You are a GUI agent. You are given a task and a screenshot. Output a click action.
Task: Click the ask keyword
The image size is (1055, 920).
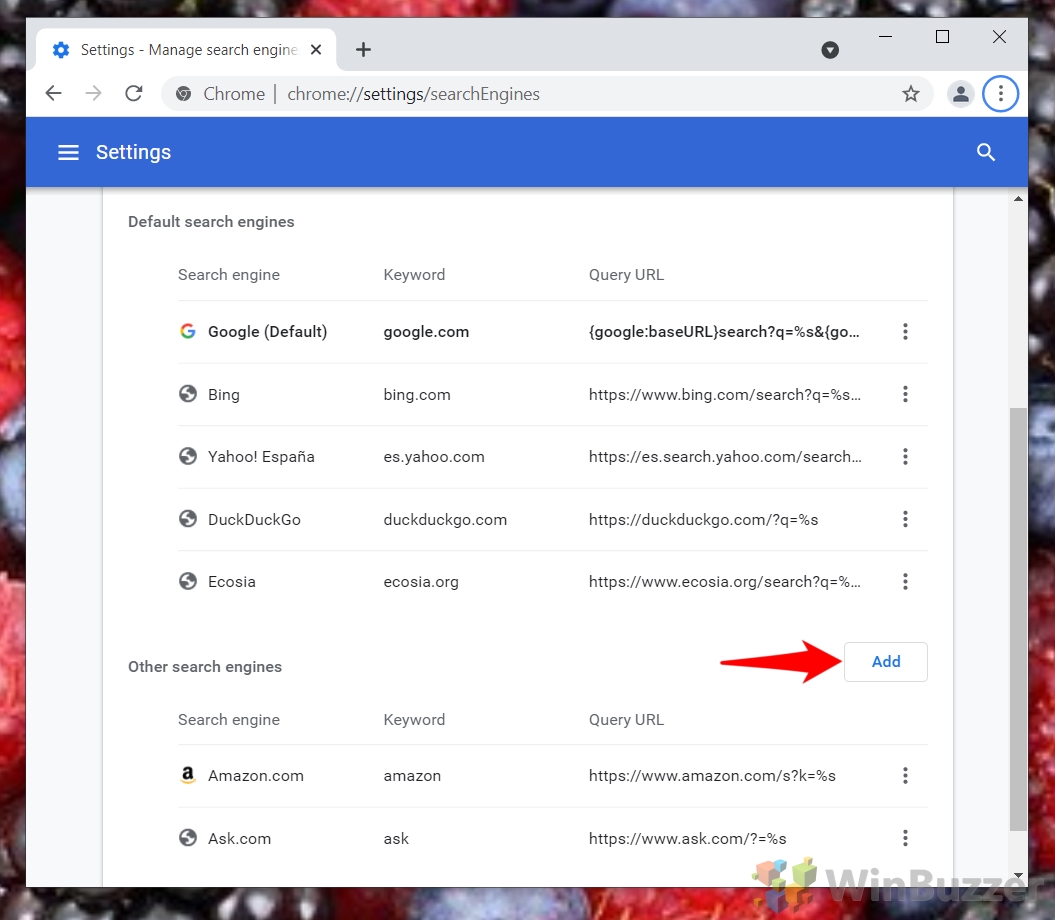[396, 839]
